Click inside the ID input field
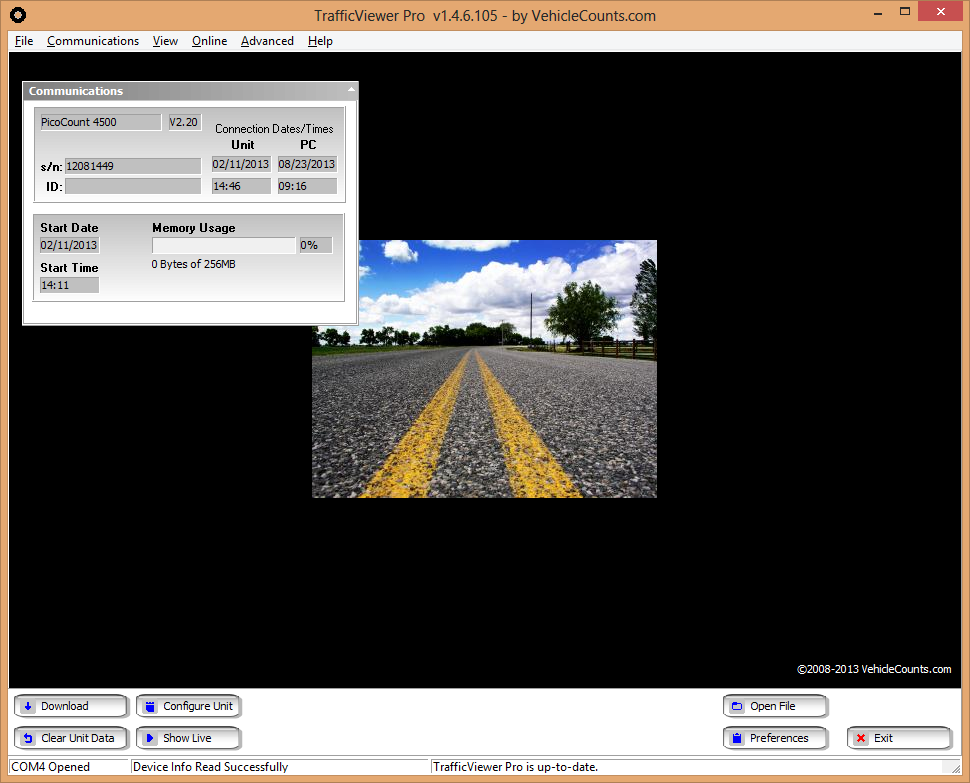 click(132, 186)
